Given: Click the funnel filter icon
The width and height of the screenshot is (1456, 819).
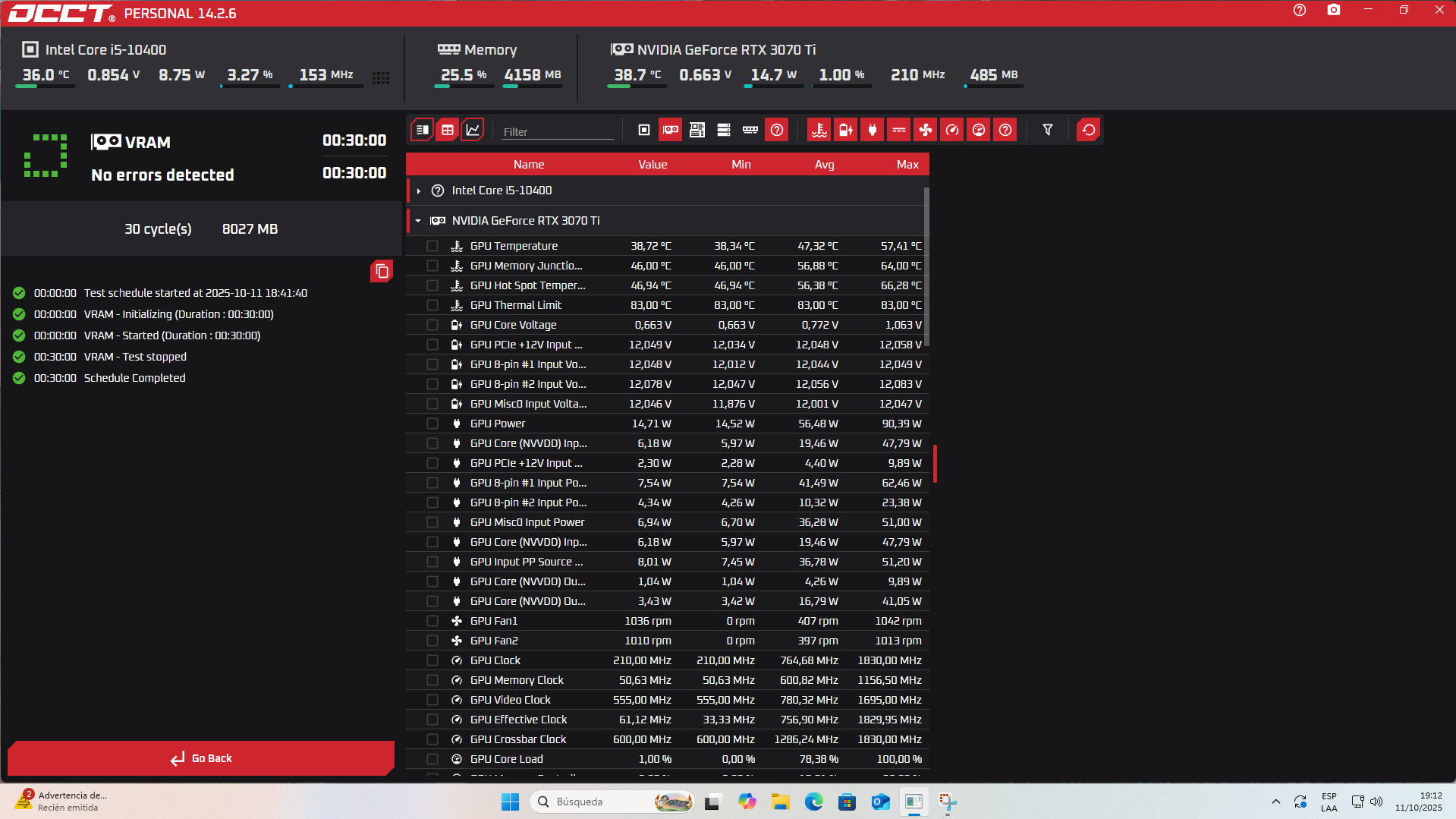Looking at the screenshot, I should pyautogui.click(x=1047, y=130).
